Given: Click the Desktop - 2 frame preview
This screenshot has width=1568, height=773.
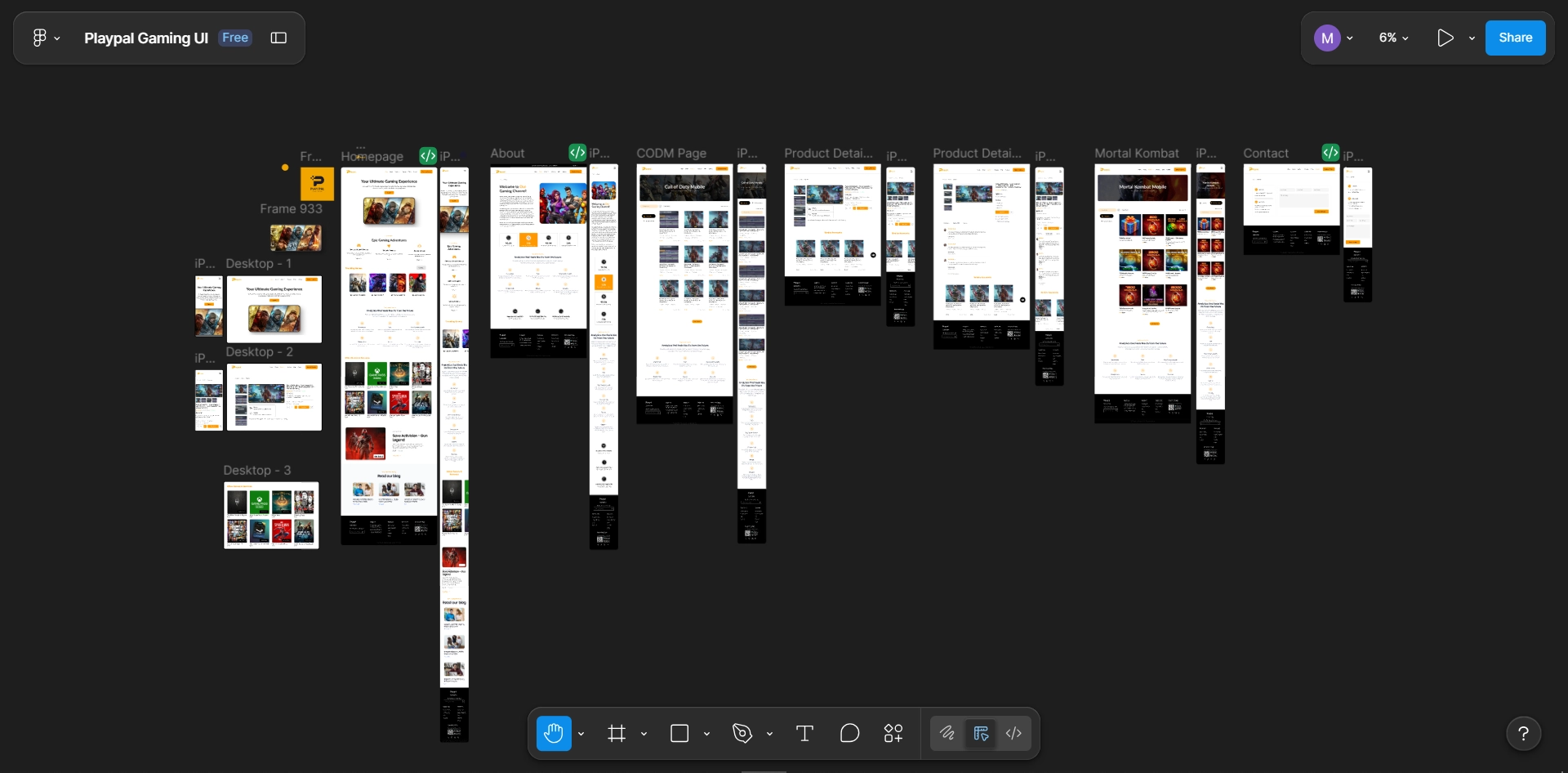Looking at the screenshot, I should [274, 397].
